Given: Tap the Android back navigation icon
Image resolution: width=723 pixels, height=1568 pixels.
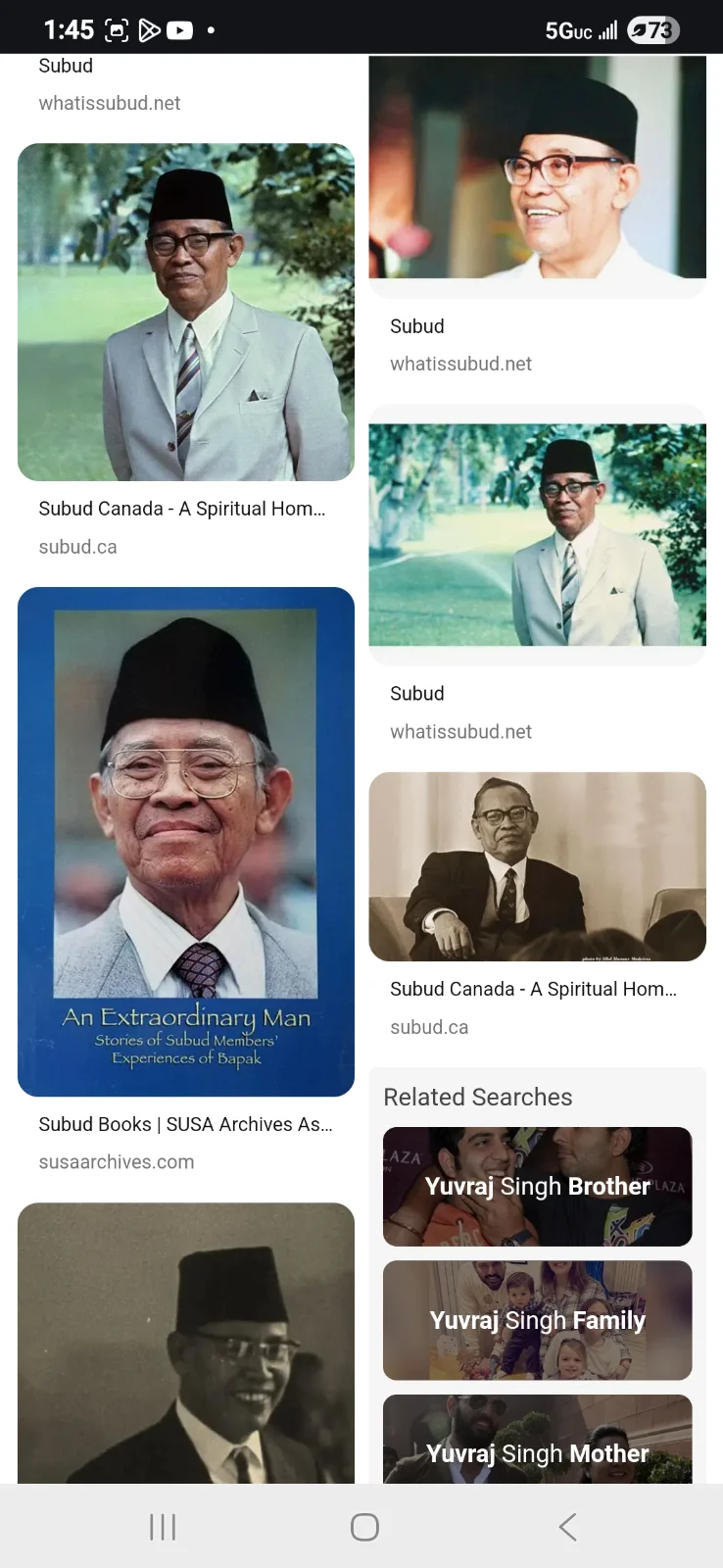Looking at the screenshot, I should pos(567,1526).
